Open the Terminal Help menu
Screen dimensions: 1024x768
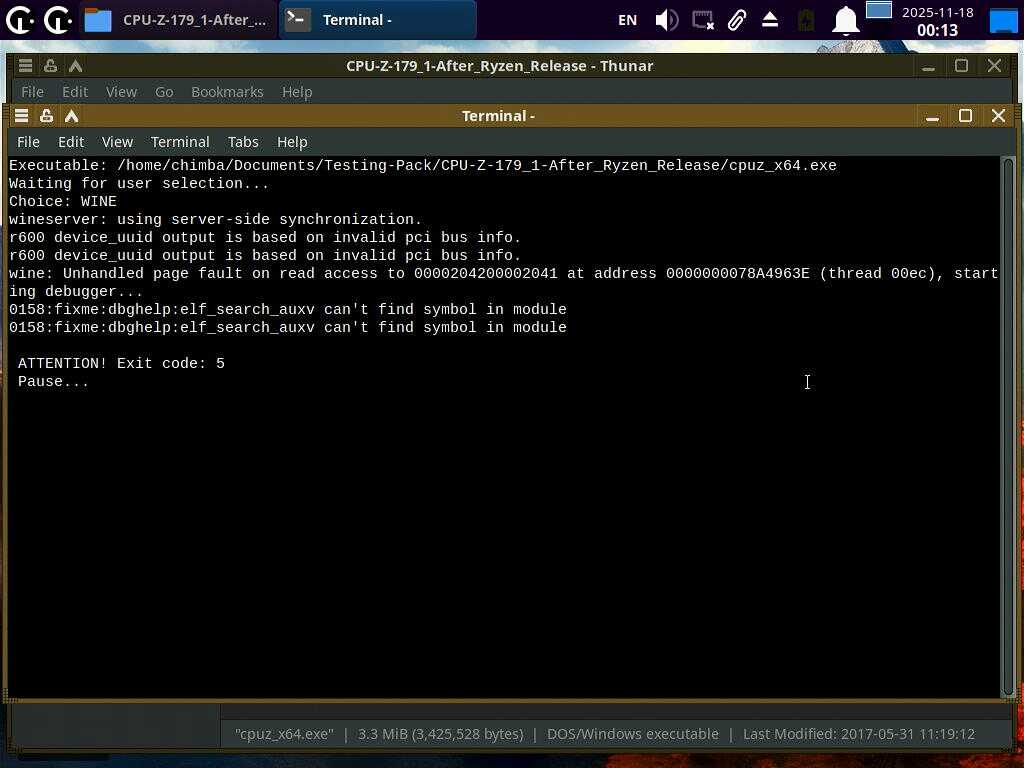292,142
